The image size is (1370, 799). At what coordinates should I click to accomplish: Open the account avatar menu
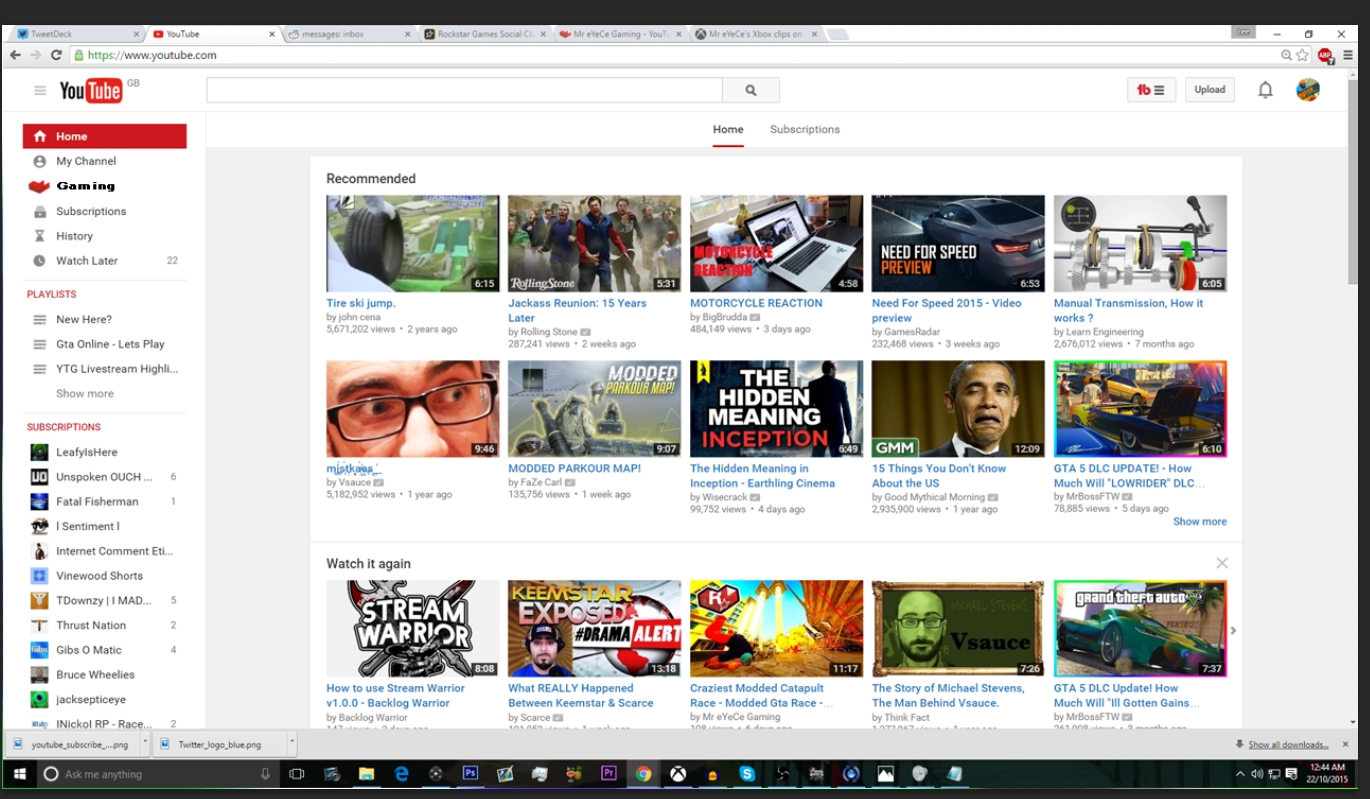(x=1308, y=90)
